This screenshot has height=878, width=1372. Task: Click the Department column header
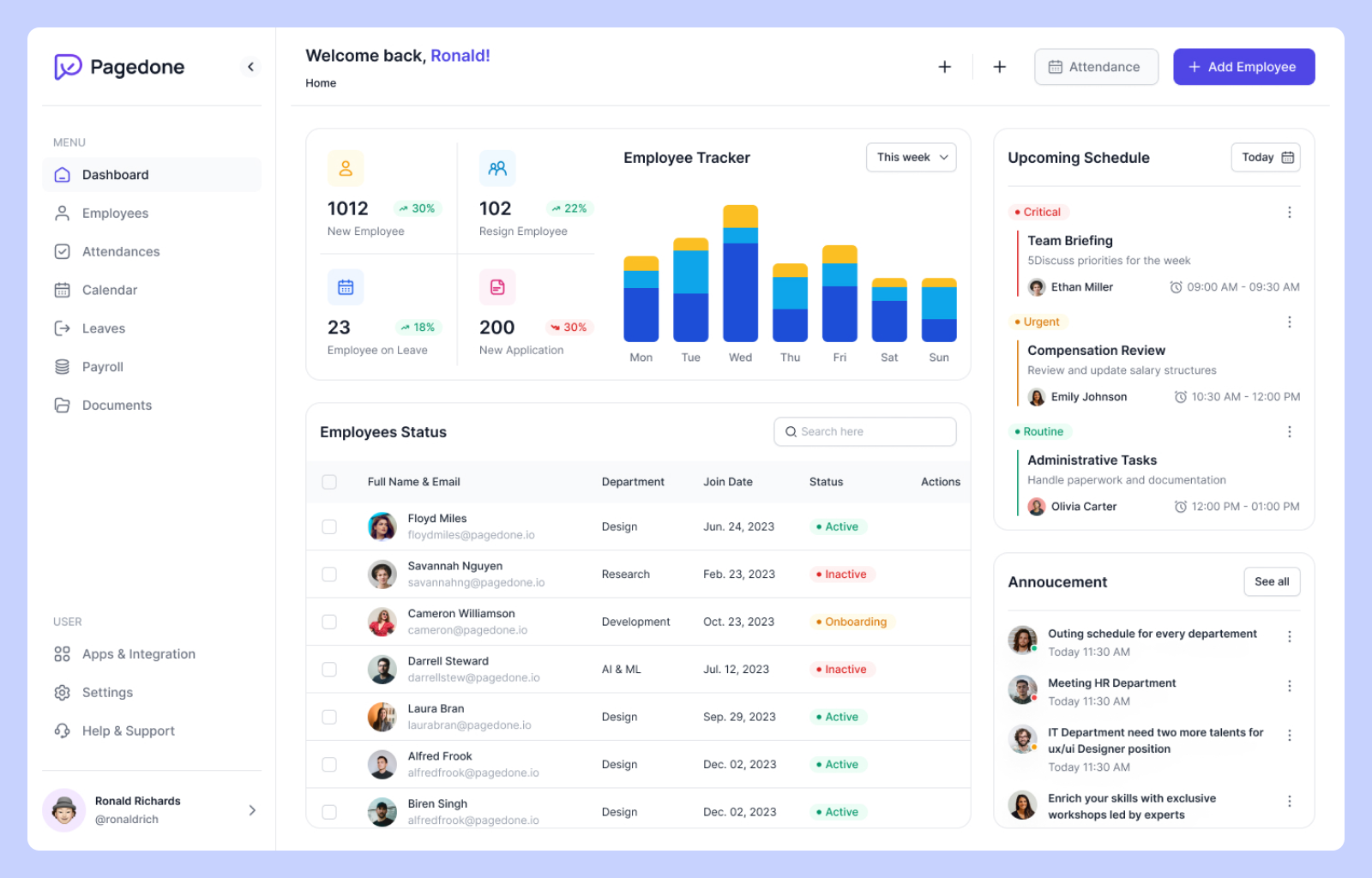click(633, 482)
